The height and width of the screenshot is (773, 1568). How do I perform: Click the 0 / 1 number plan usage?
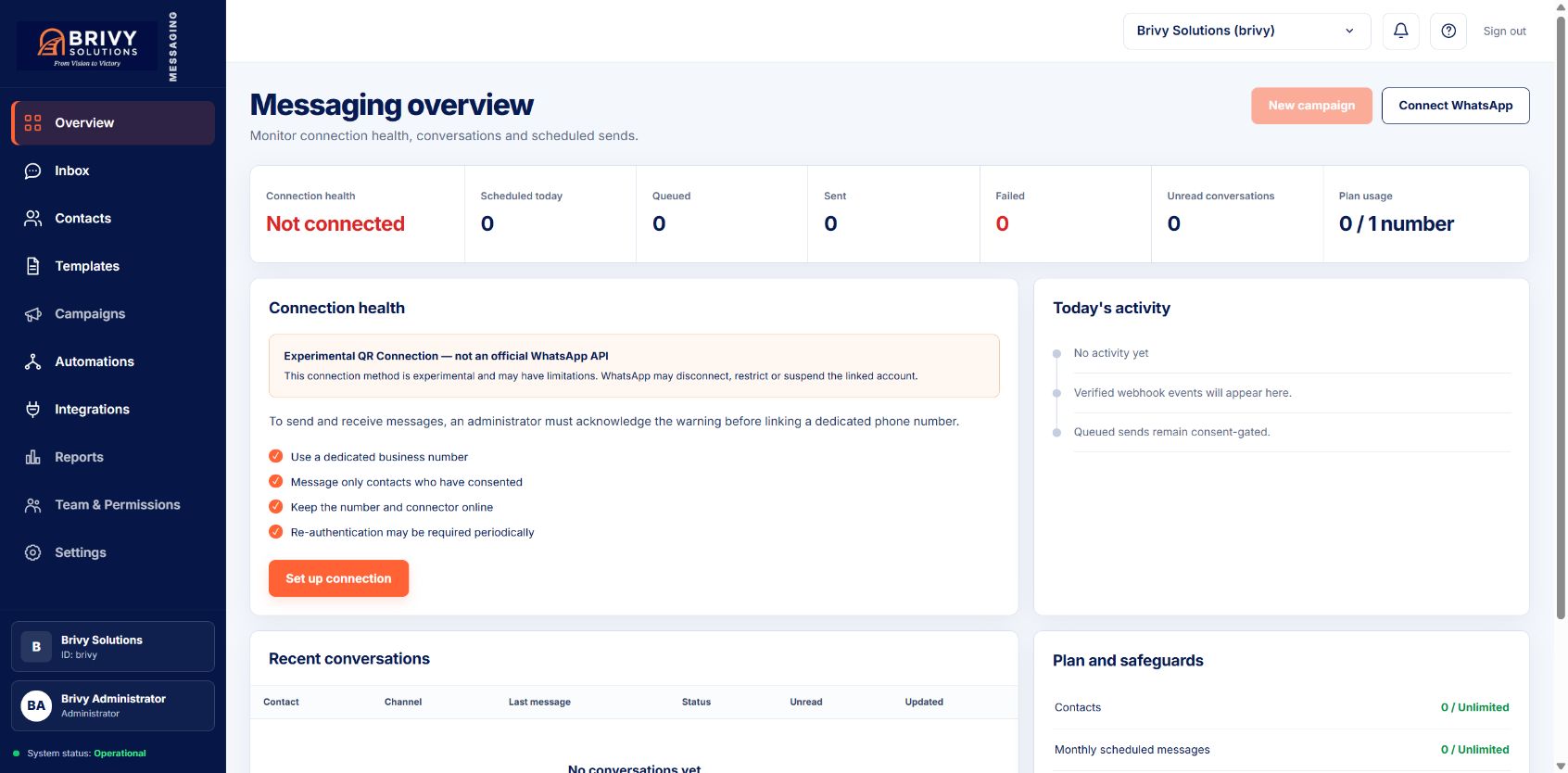tap(1396, 223)
